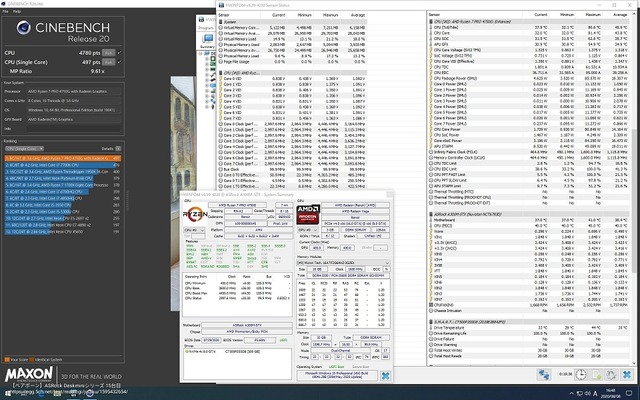Show hidden system tray icons
This screenshot has width=640, height=400.
pos(571,394)
